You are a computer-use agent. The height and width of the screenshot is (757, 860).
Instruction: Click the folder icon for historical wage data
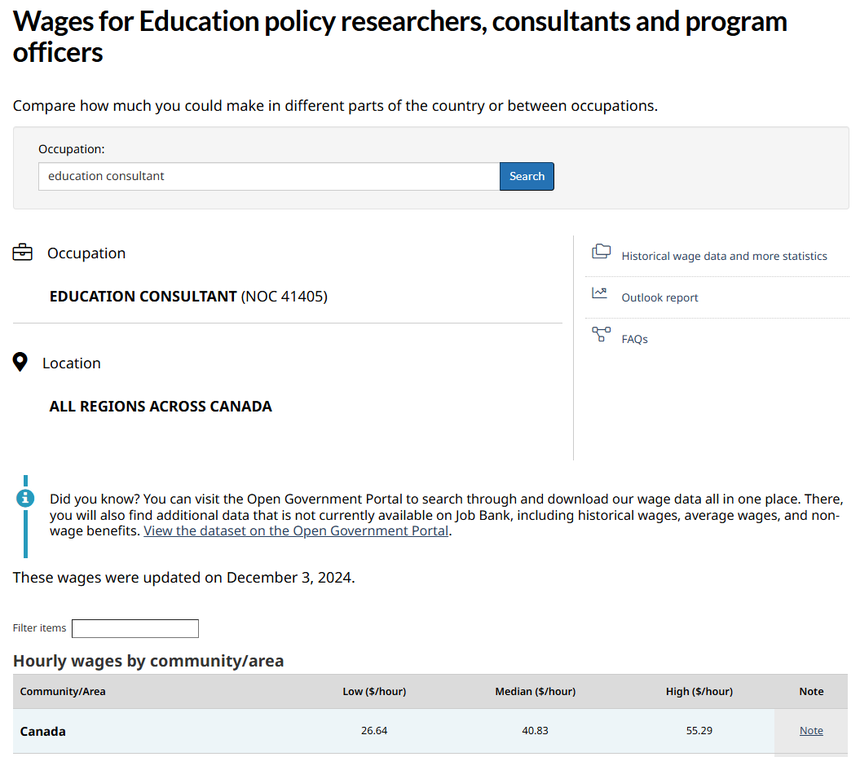coord(600,252)
